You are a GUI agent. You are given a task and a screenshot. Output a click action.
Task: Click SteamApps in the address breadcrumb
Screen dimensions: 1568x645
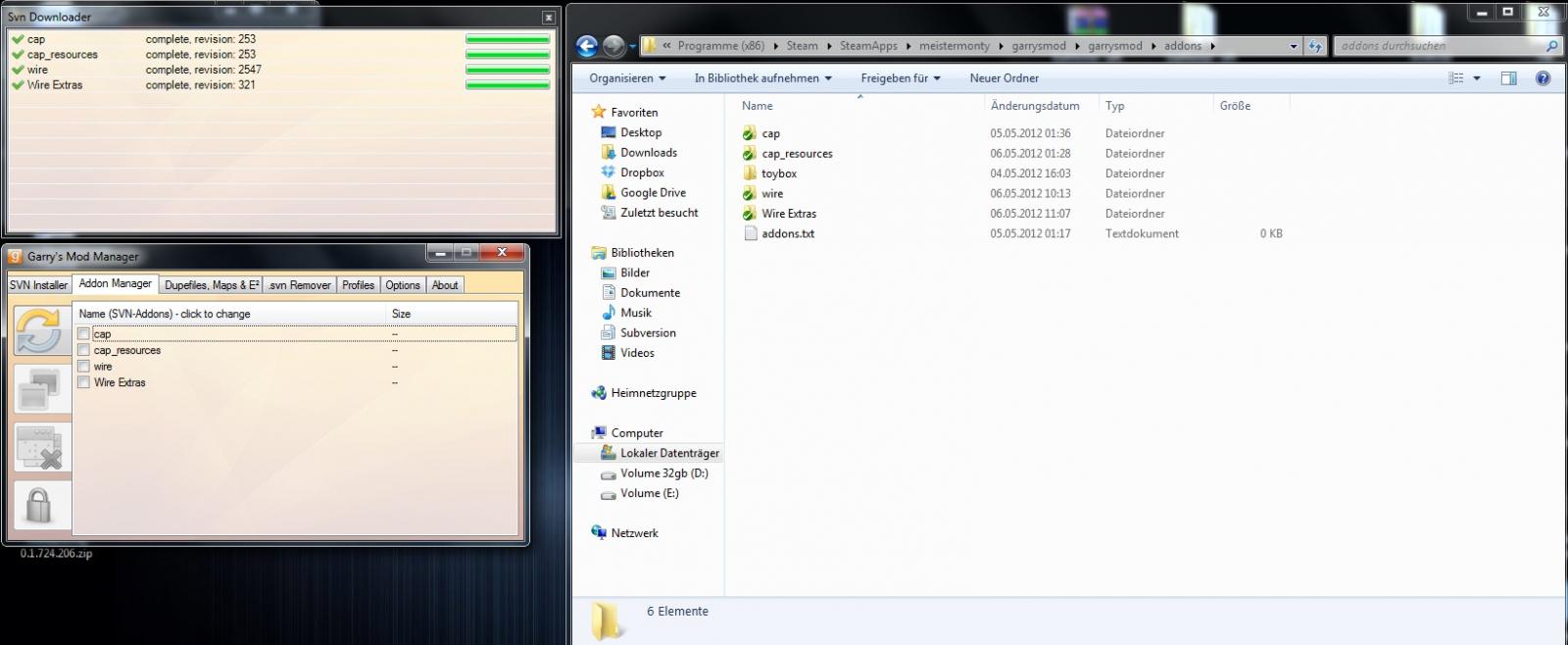pyautogui.click(x=868, y=46)
